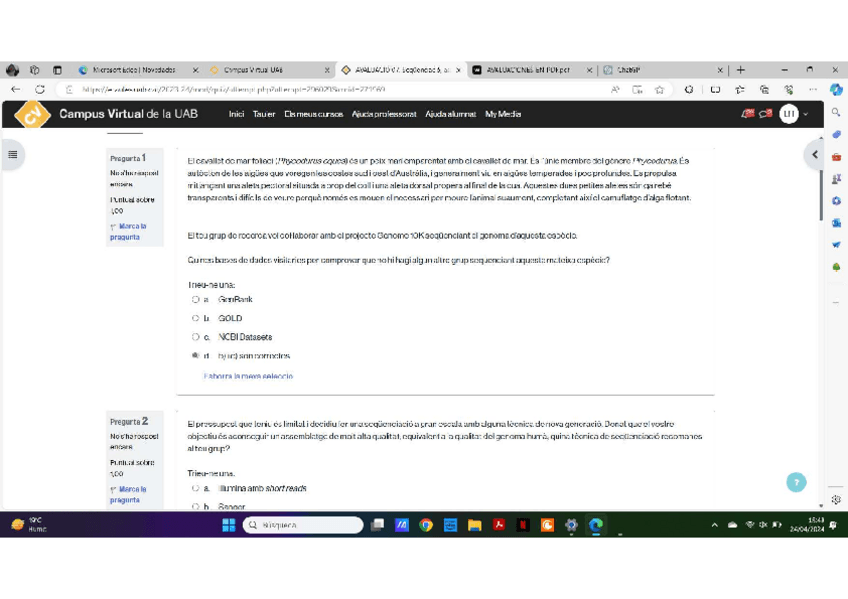Open taskbar clock and date
Viewport: 848px width, 599px height.
click(806, 525)
